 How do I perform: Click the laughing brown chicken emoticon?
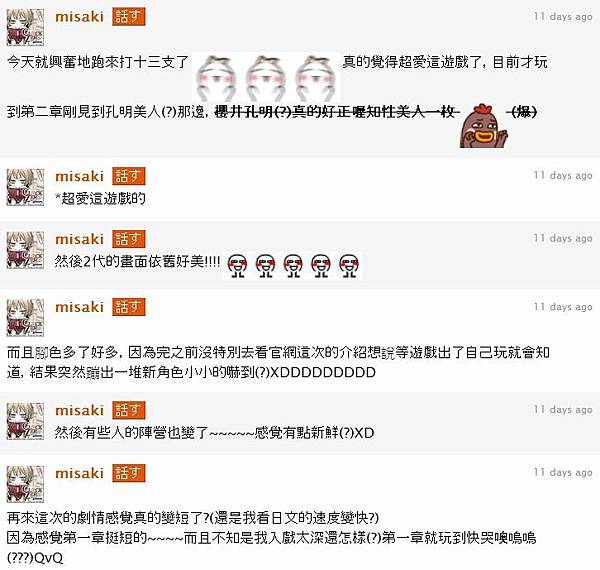484,125
